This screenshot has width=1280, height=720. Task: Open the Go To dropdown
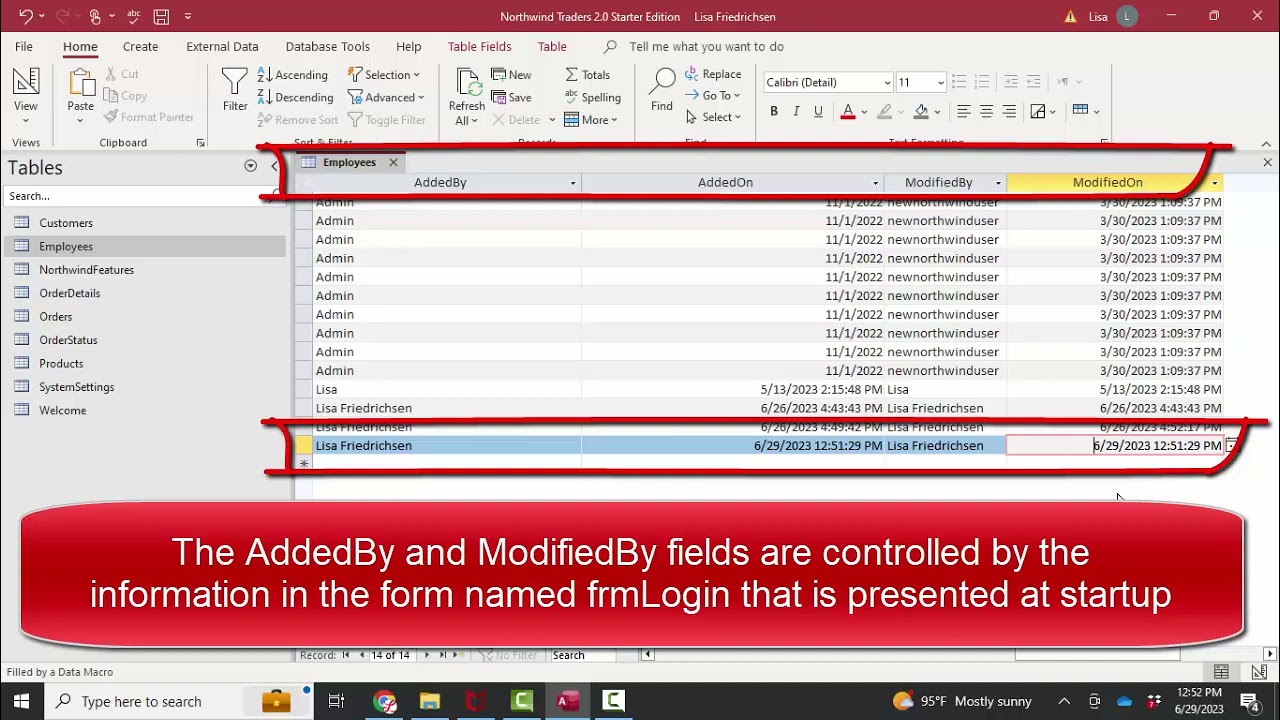713,96
